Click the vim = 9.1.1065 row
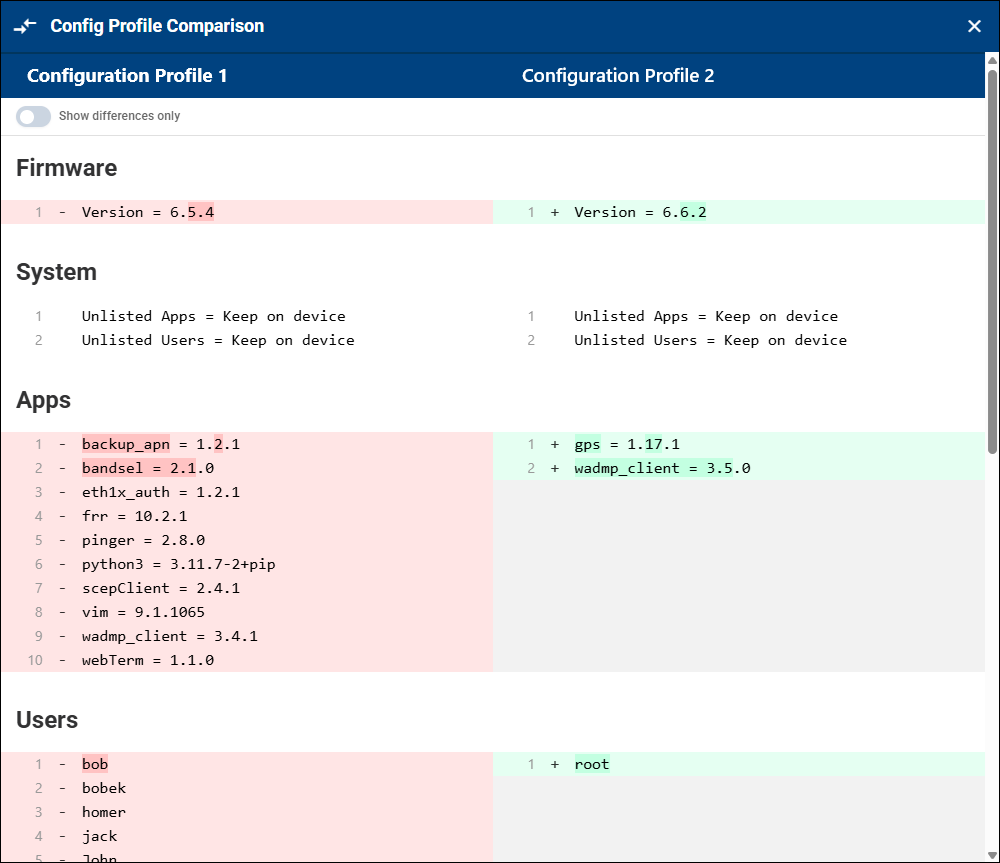The image size is (1000, 863). click(247, 612)
